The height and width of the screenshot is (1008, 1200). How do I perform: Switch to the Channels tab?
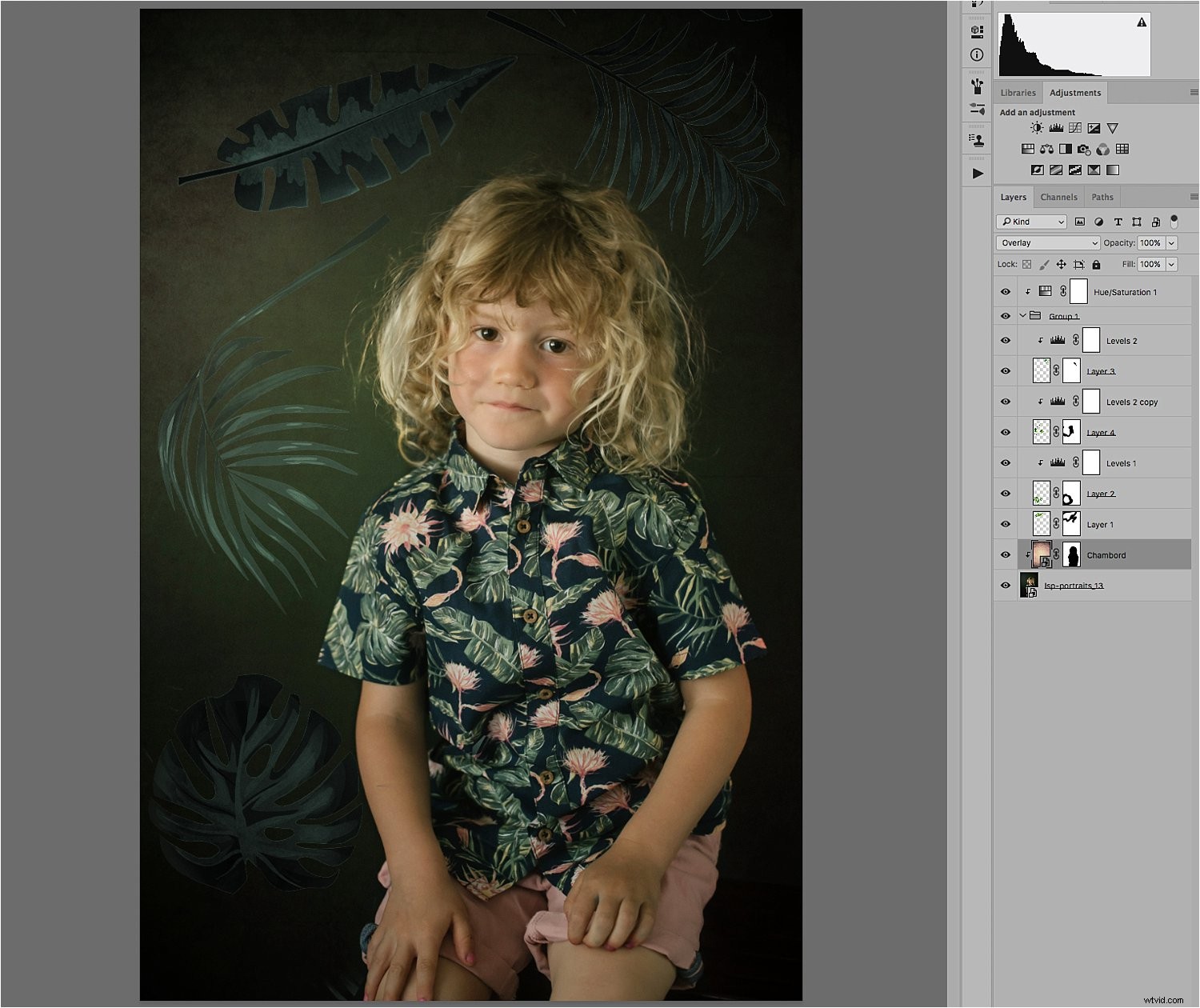point(1058,197)
